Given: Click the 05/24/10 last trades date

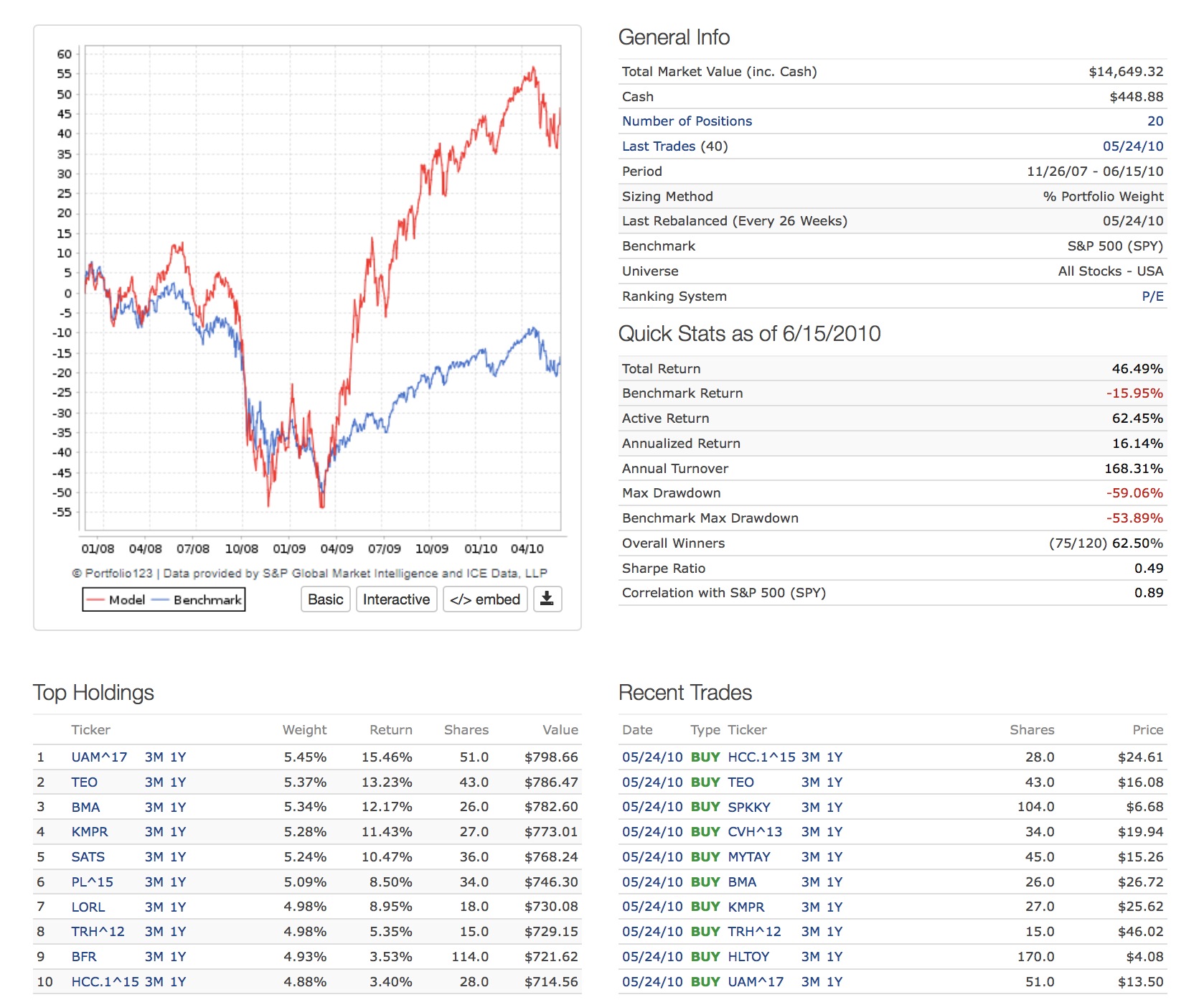Looking at the screenshot, I should point(1132,146).
